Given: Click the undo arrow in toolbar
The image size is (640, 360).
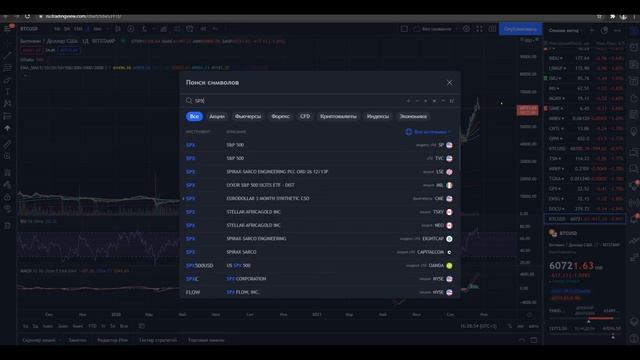Looking at the screenshot, I should tap(215, 29).
